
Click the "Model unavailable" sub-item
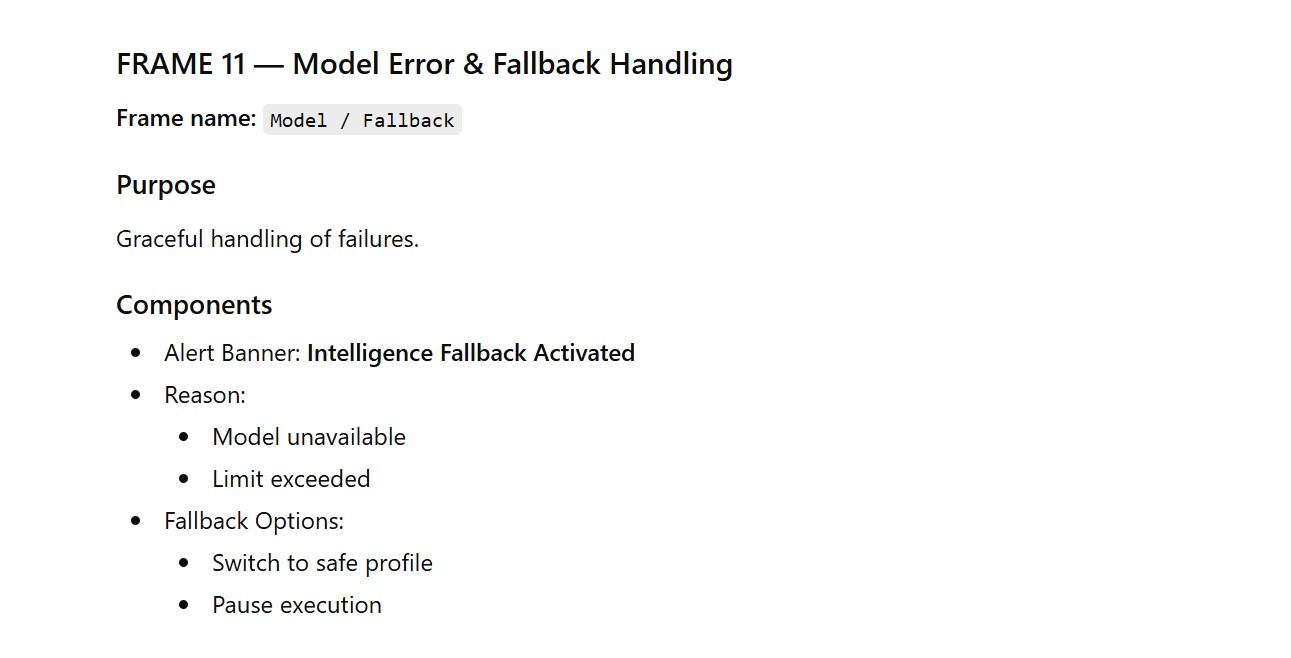coord(309,437)
